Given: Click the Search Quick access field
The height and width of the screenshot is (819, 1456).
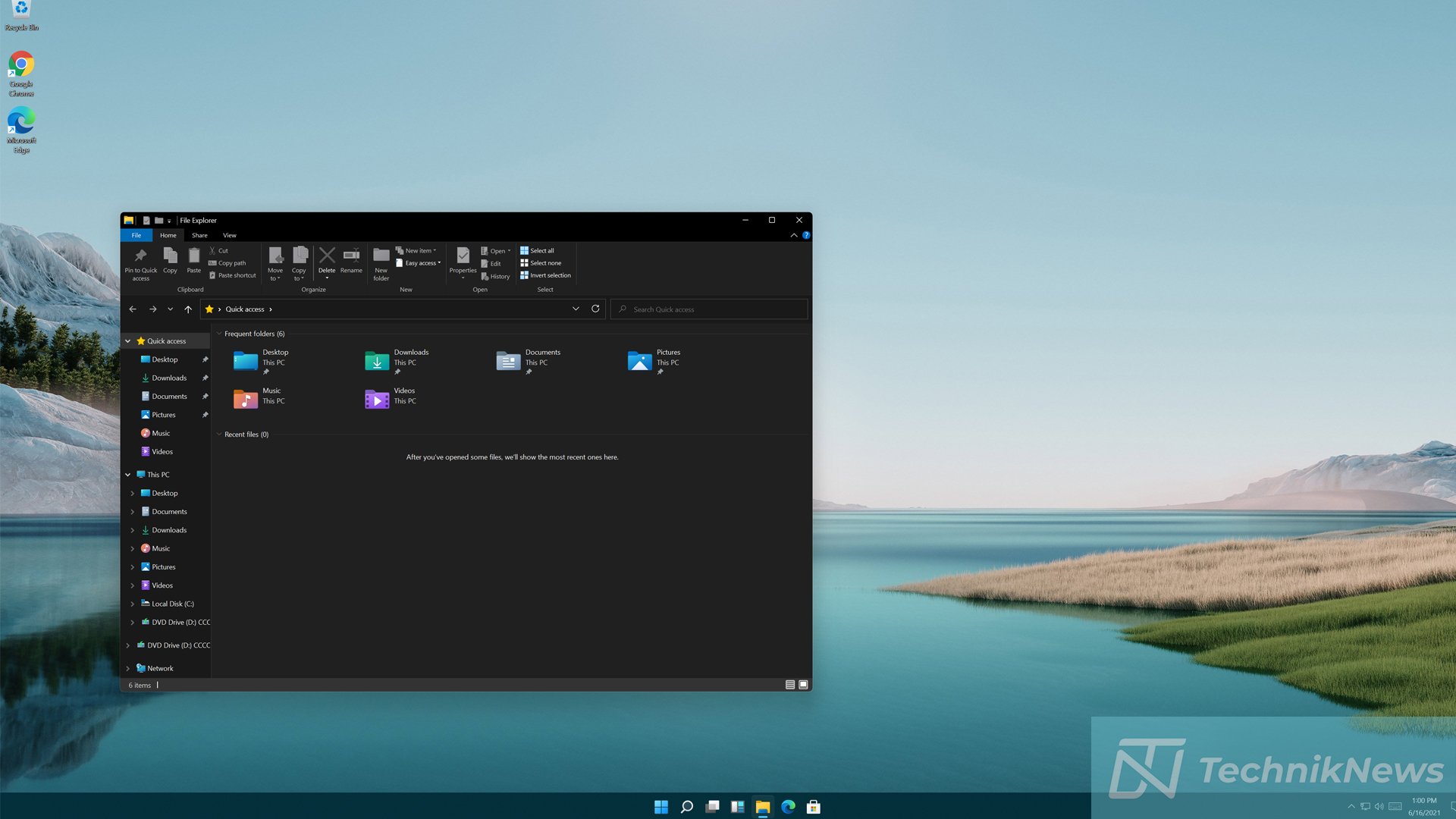Looking at the screenshot, I should pos(709,309).
